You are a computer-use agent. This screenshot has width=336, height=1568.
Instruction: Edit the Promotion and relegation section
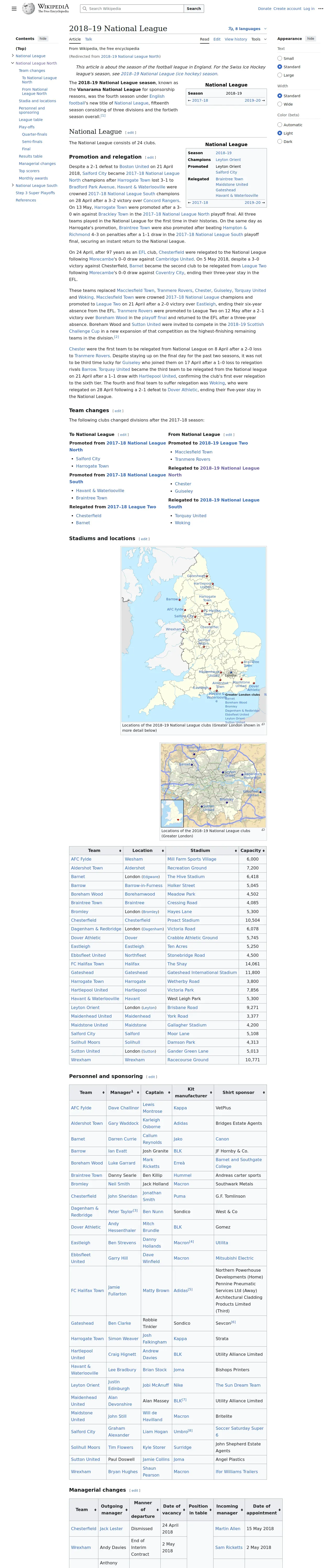click(x=151, y=158)
